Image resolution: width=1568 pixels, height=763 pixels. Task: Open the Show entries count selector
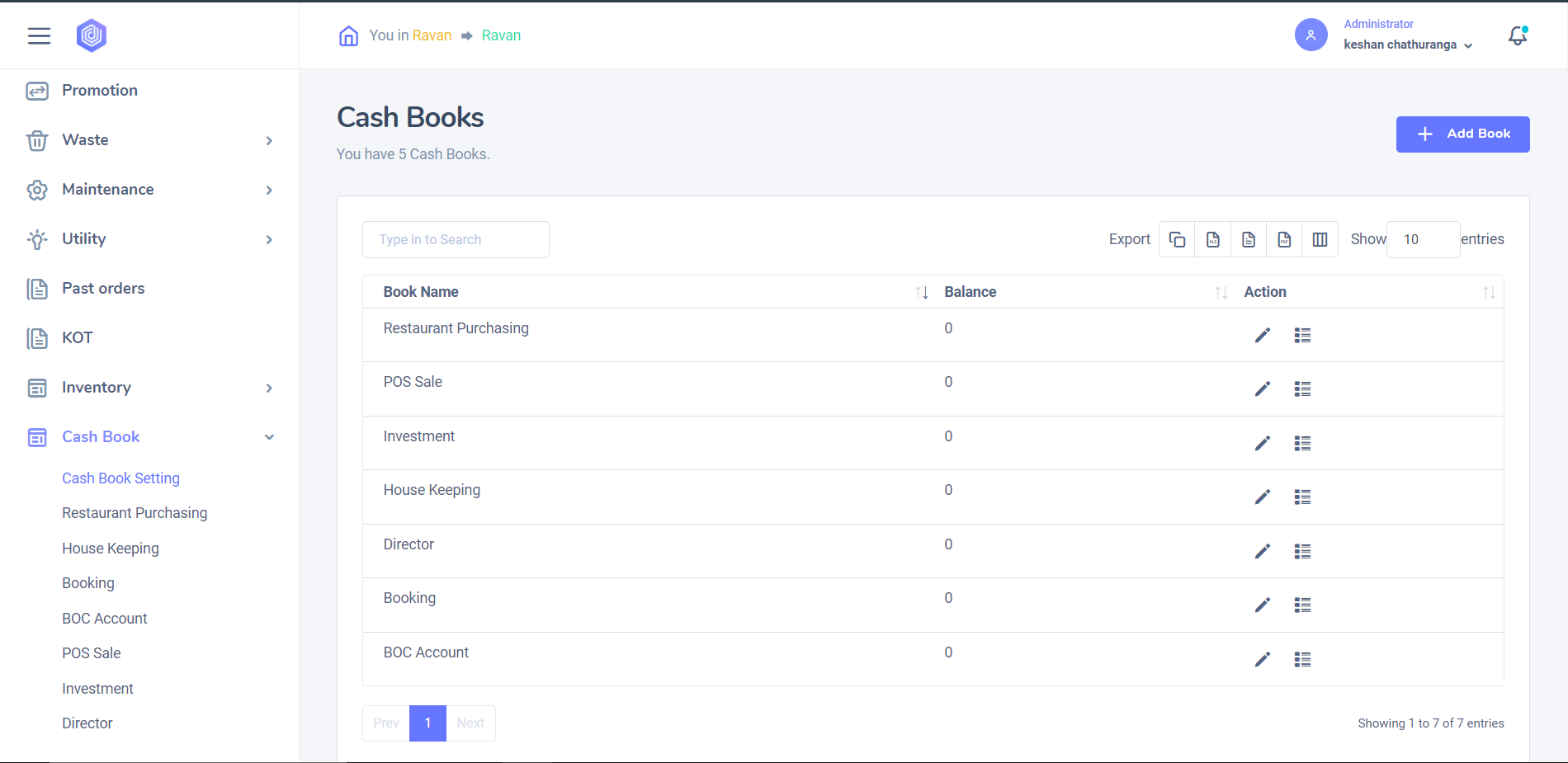(1422, 239)
